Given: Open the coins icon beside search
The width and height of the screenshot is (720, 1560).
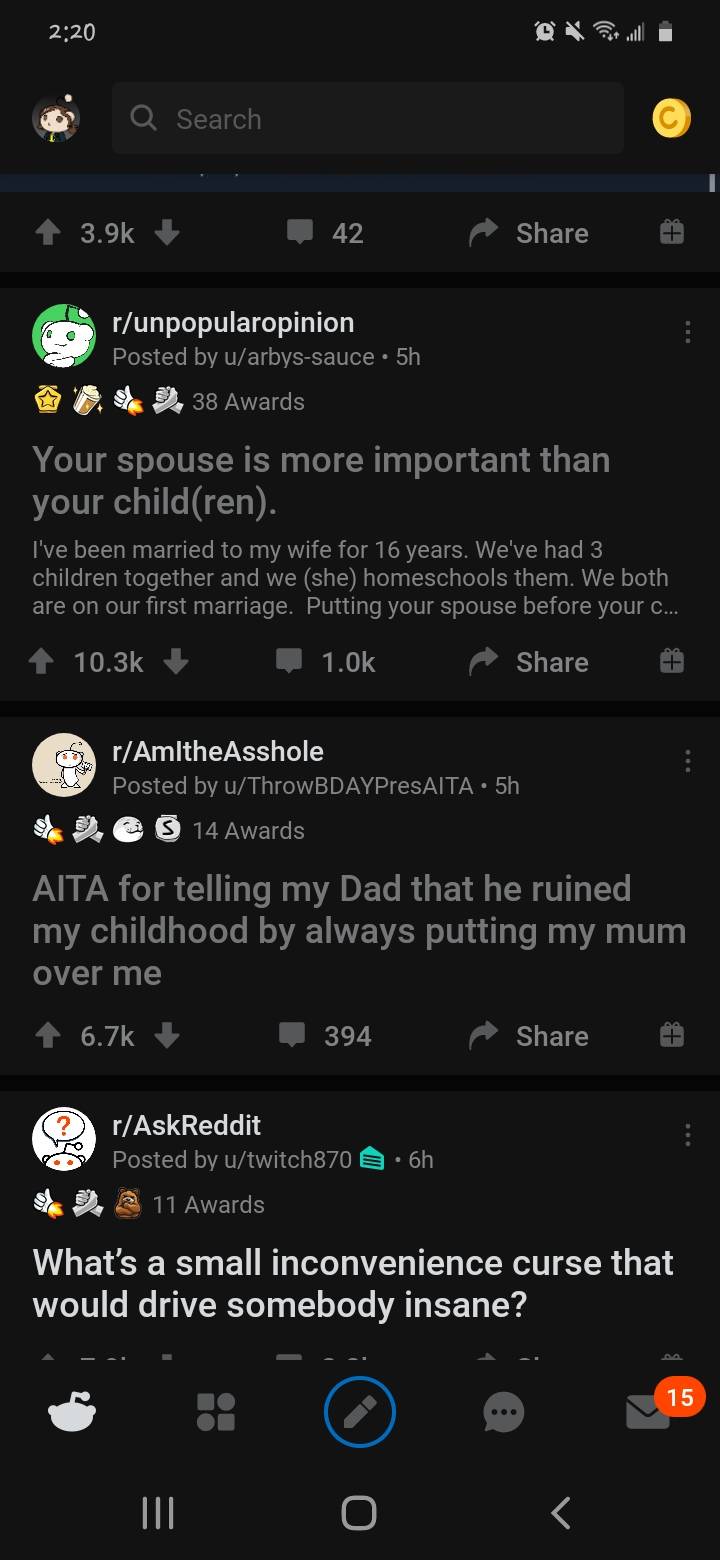Looking at the screenshot, I should (671, 119).
